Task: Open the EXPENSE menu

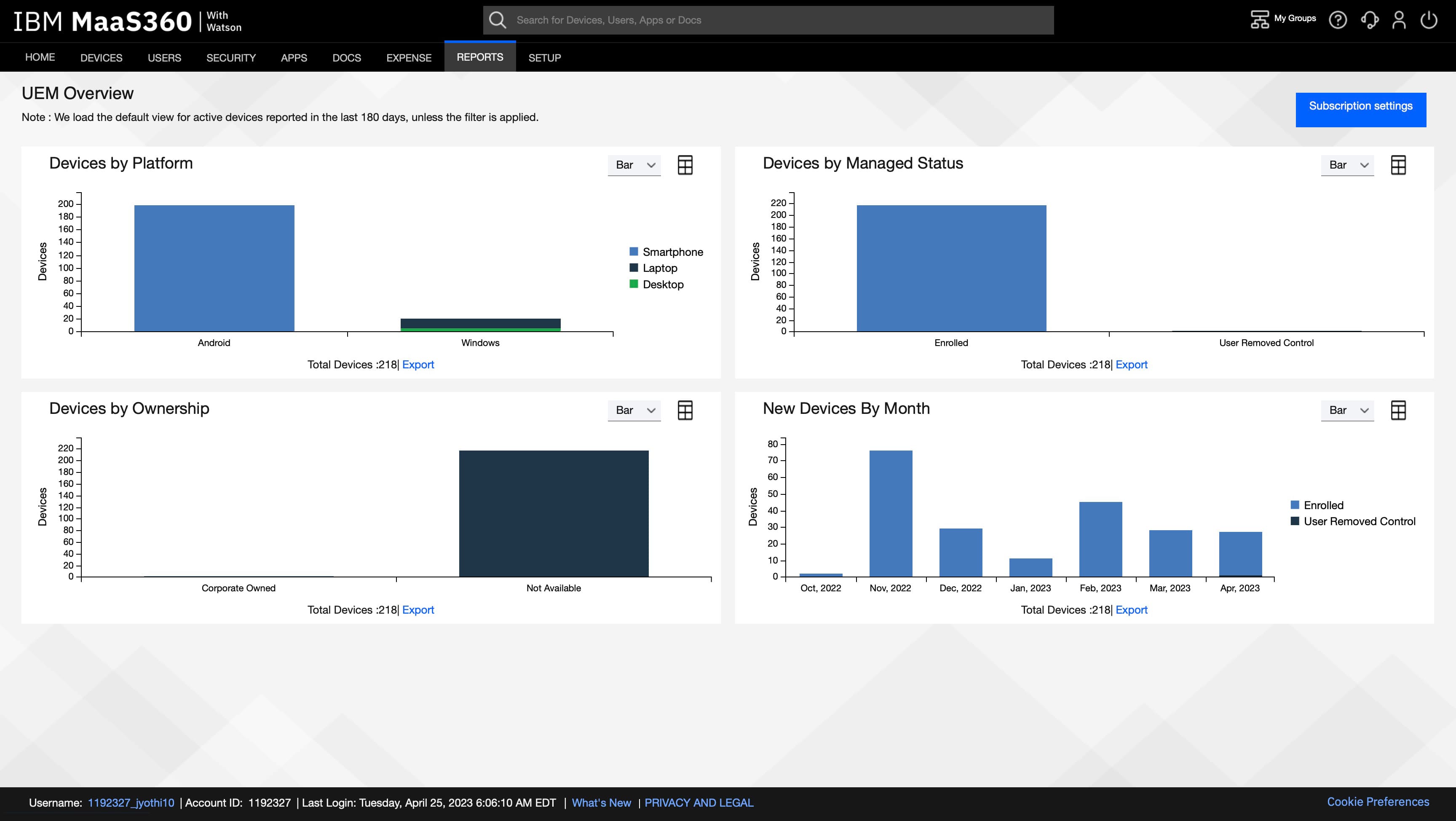Action: click(x=409, y=58)
